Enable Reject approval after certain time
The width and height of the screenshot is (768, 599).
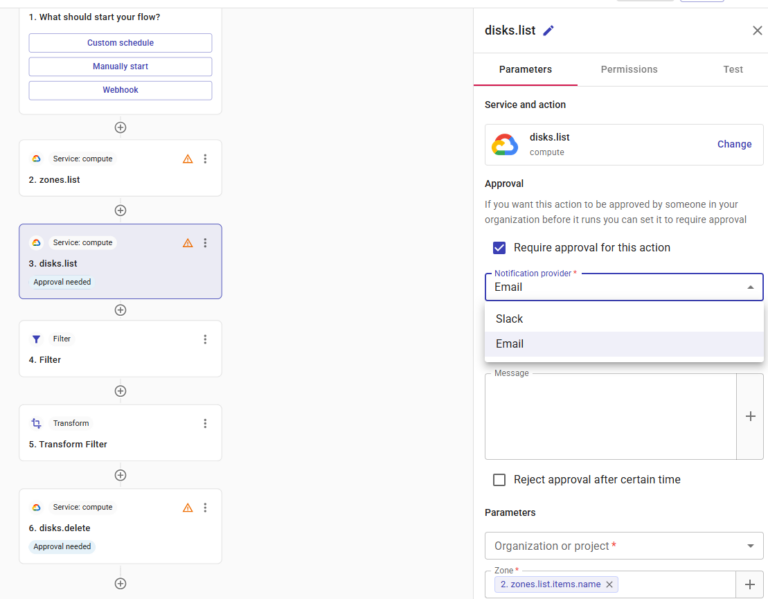coord(499,480)
